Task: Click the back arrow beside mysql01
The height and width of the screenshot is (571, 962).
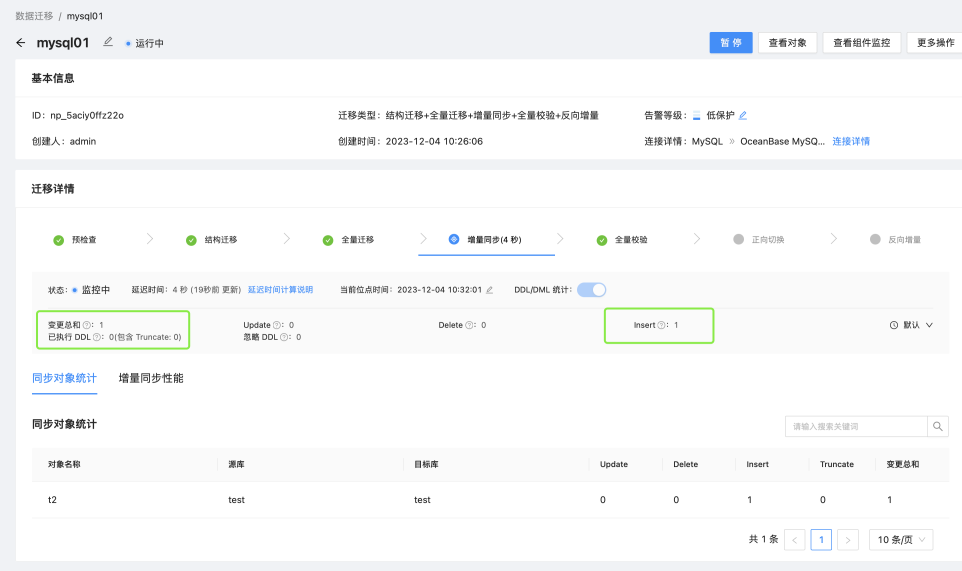Action: click(x=21, y=43)
